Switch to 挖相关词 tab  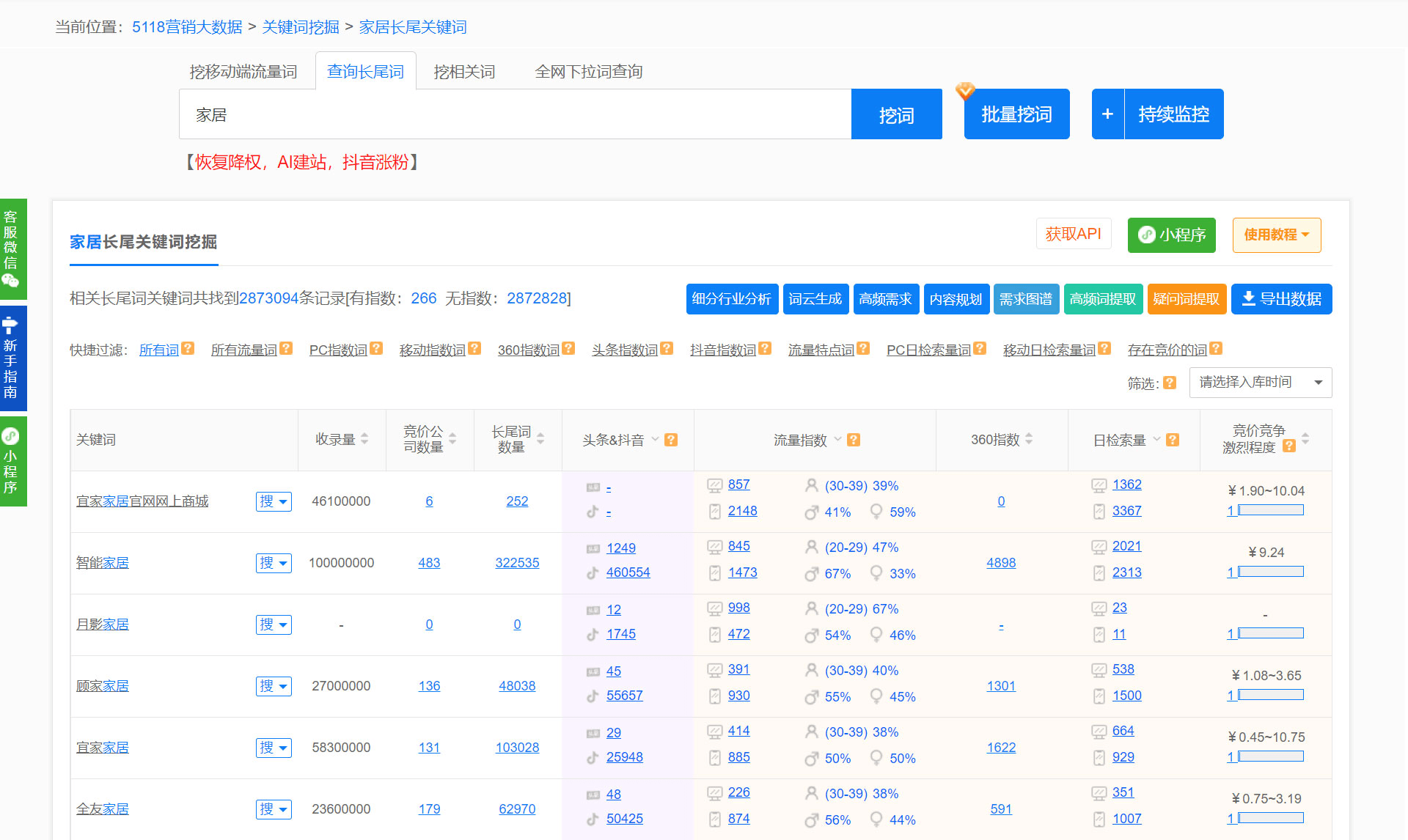point(464,72)
